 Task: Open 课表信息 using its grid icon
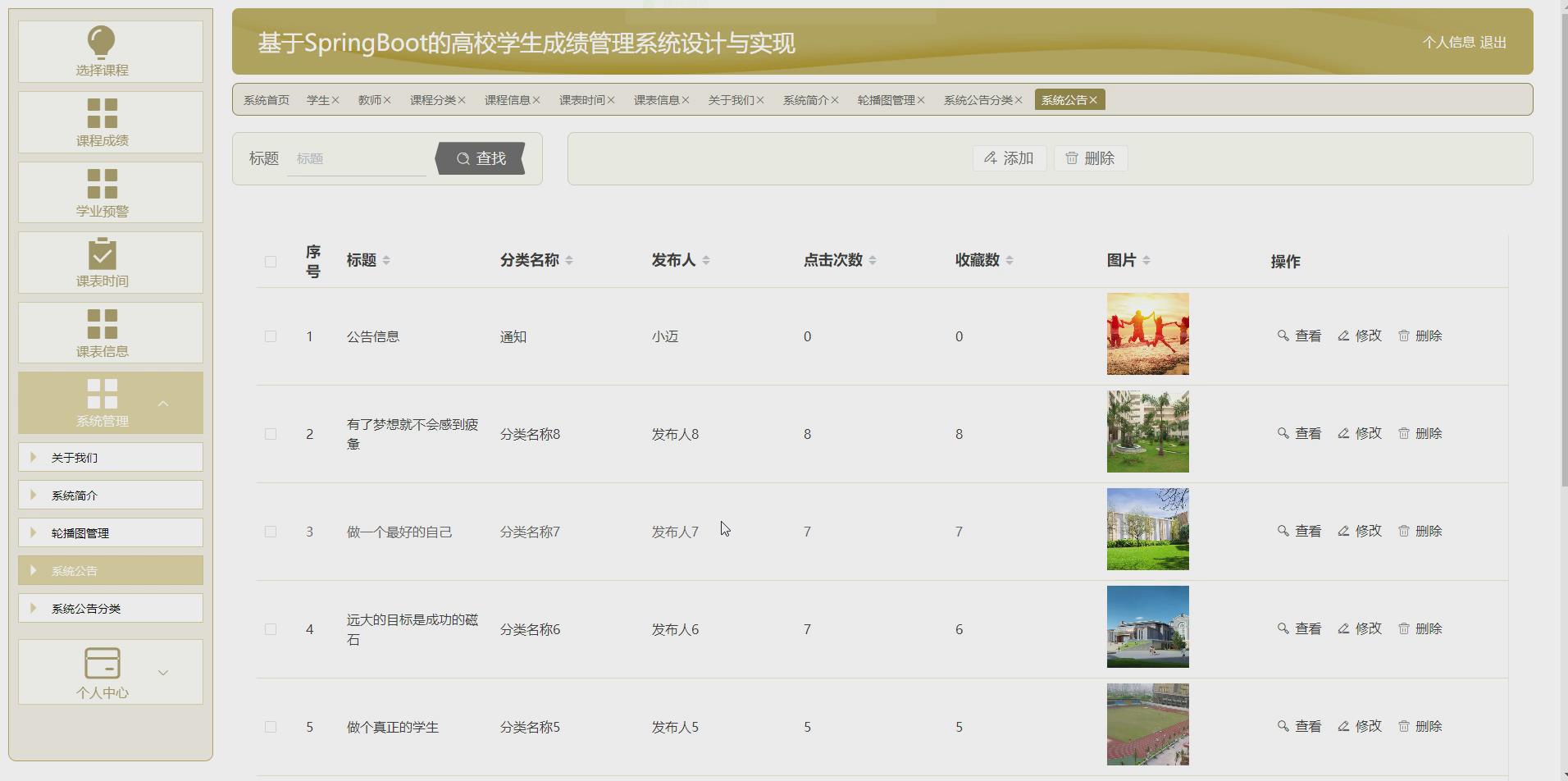(x=100, y=320)
